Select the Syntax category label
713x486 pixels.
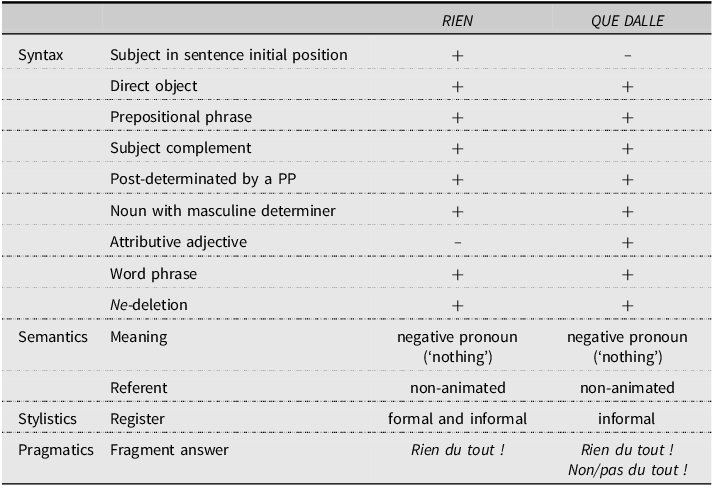pos(40,55)
